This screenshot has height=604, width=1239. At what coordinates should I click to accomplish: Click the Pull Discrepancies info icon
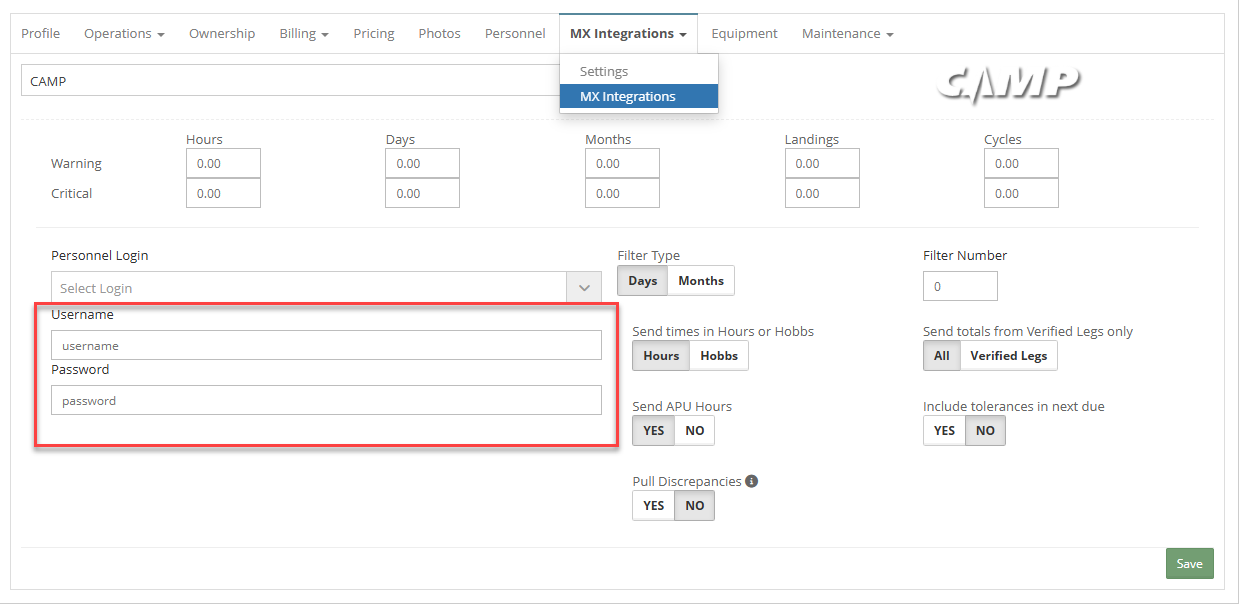[752, 481]
